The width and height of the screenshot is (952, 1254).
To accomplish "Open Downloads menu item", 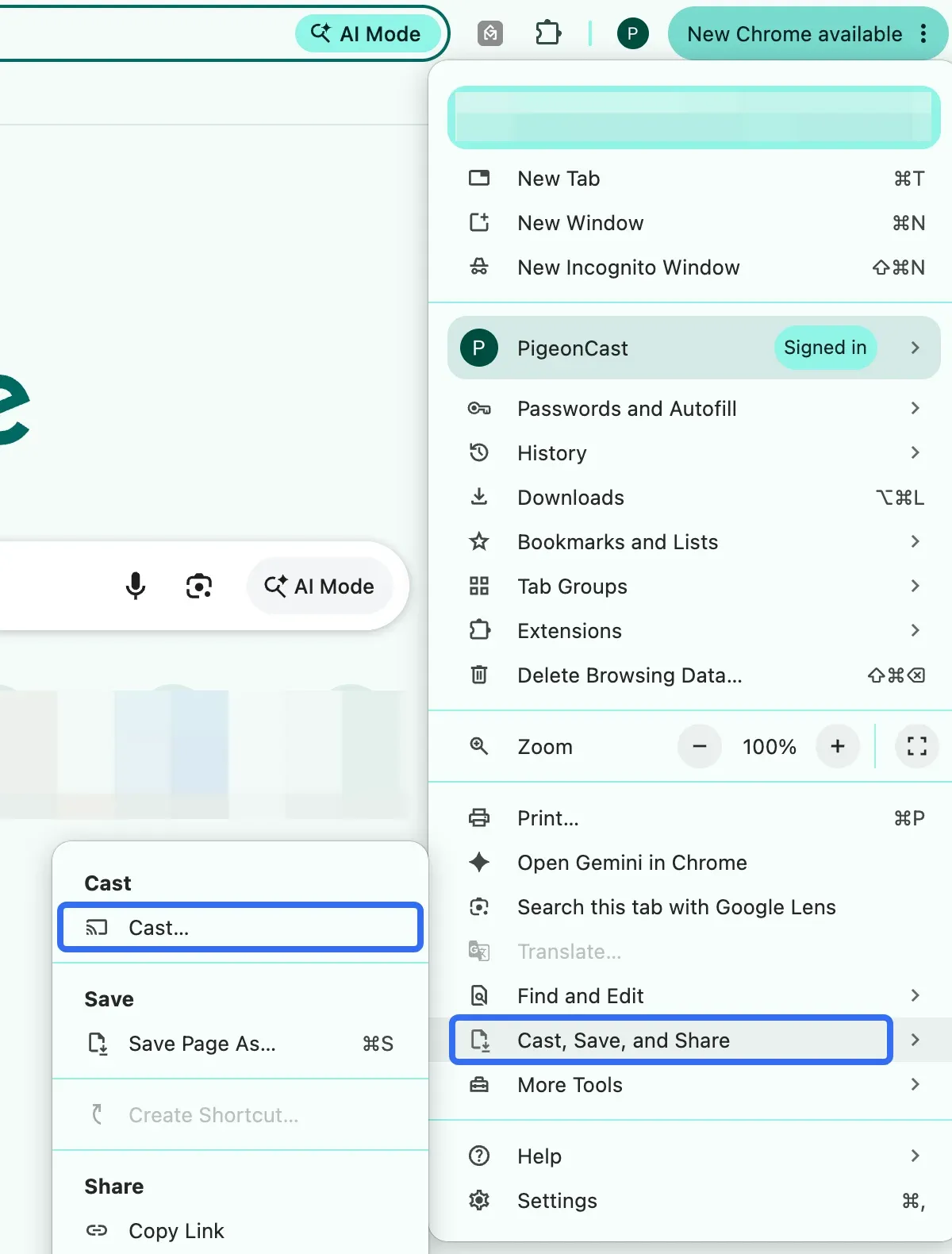I will [690, 498].
